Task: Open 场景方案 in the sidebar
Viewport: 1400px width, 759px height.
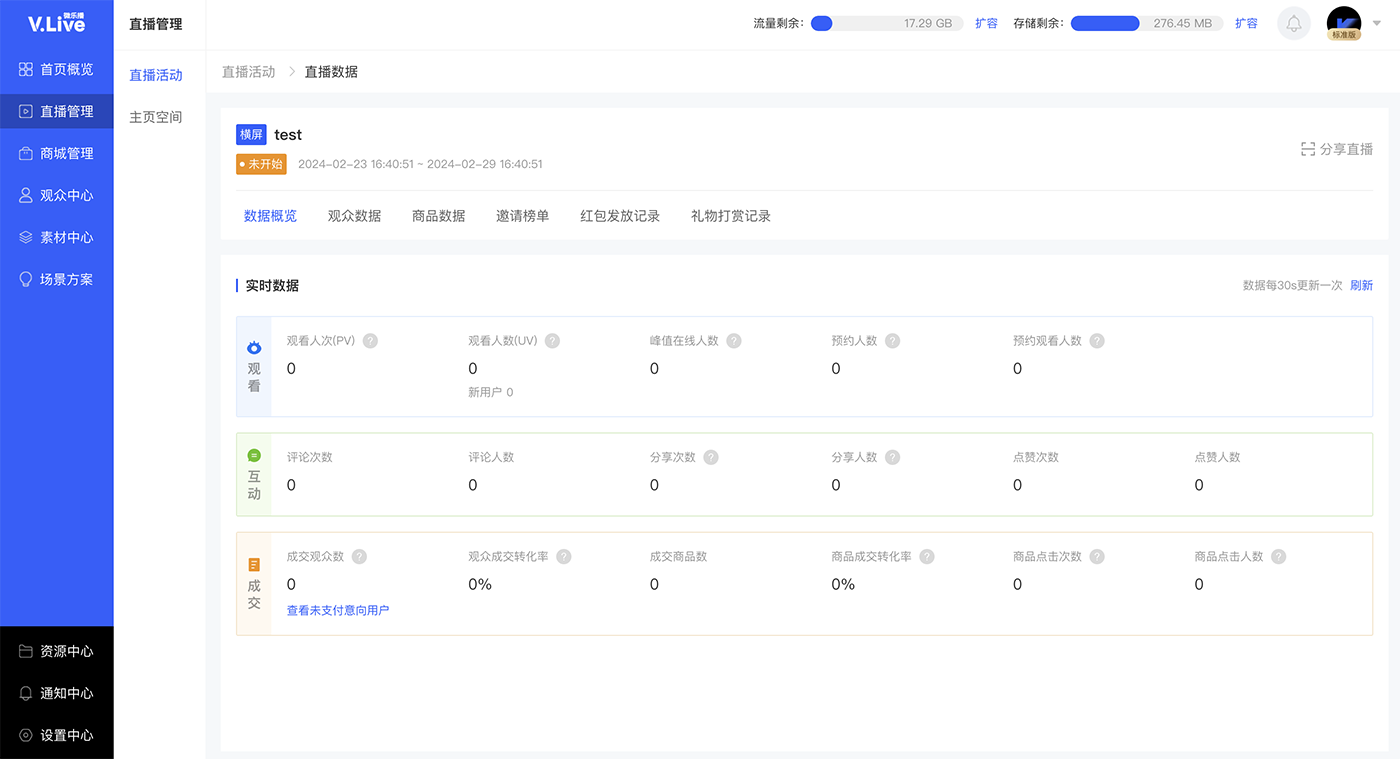Action: coord(57,280)
